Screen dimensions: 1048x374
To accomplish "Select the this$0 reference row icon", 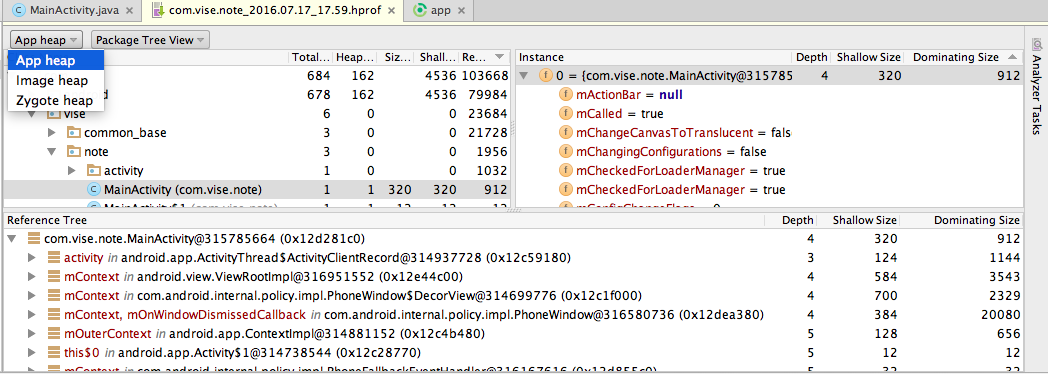I will [54, 351].
